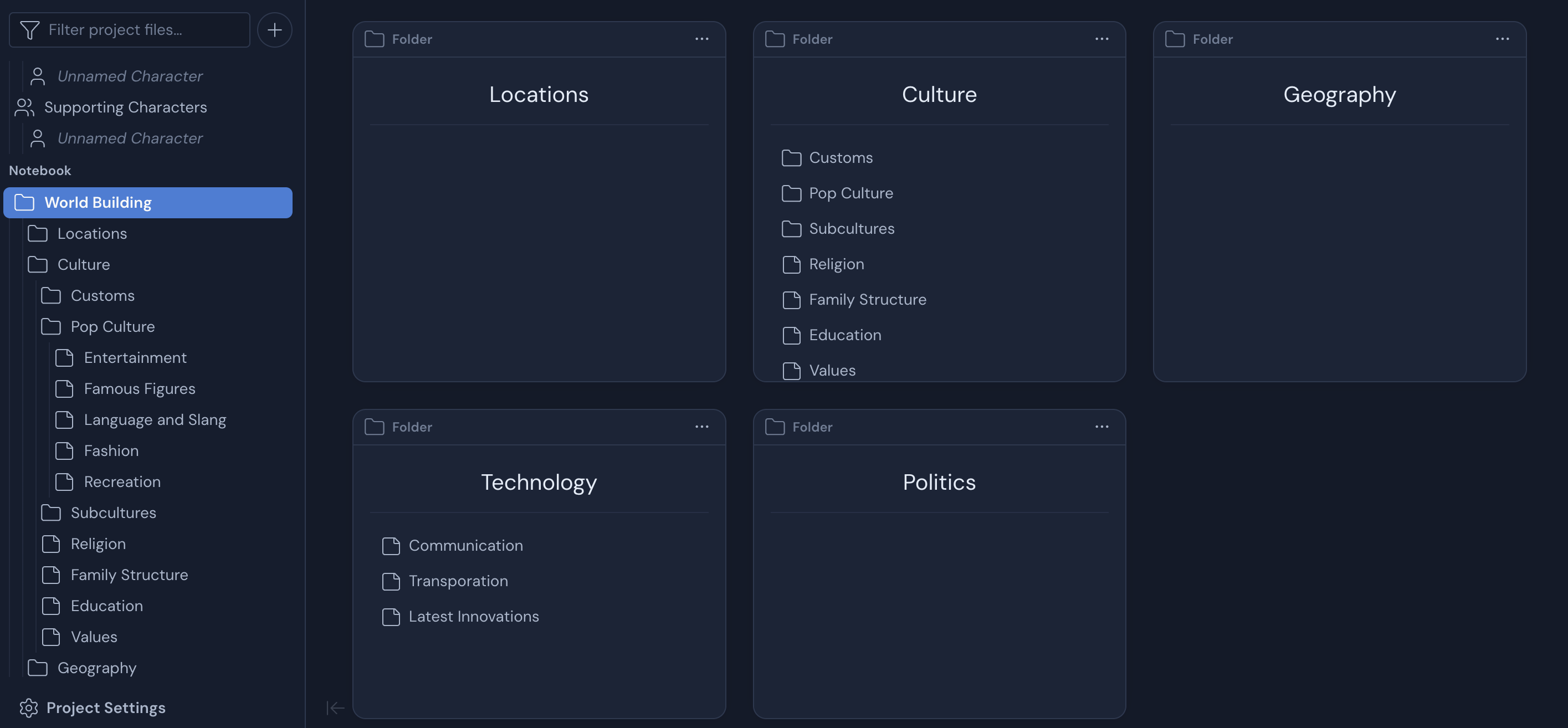
Task: Open options menu for Technology card
Action: click(702, 427)
